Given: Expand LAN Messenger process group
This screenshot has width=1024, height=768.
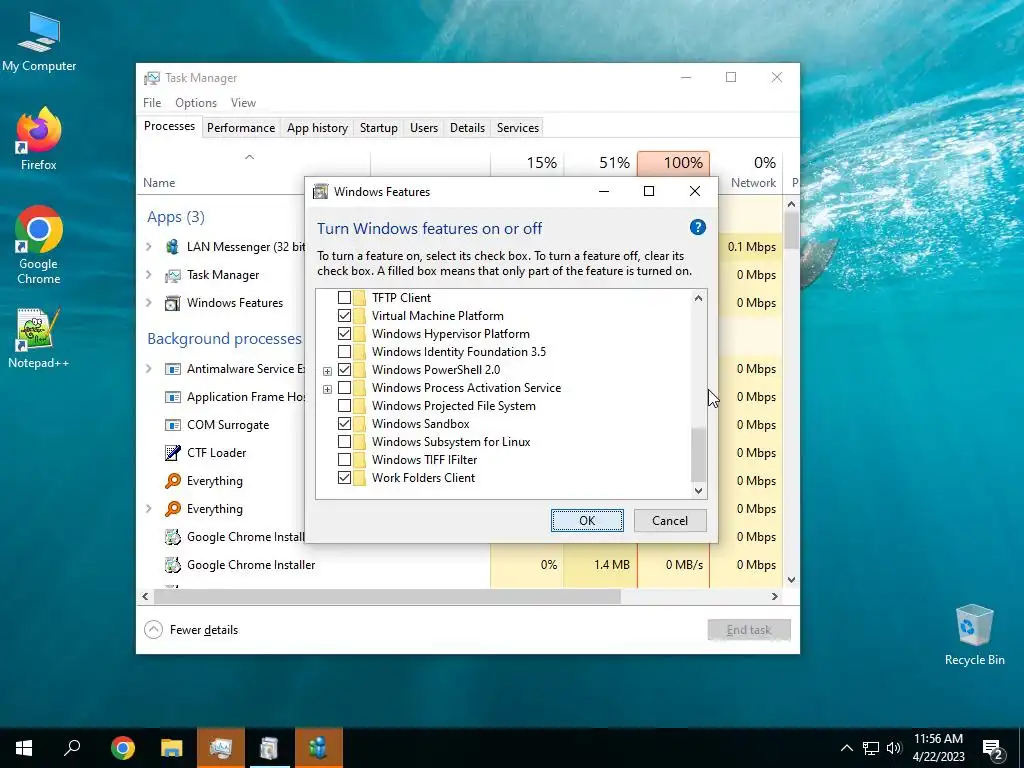Looking at the screenshot, I should click(149, 247).
